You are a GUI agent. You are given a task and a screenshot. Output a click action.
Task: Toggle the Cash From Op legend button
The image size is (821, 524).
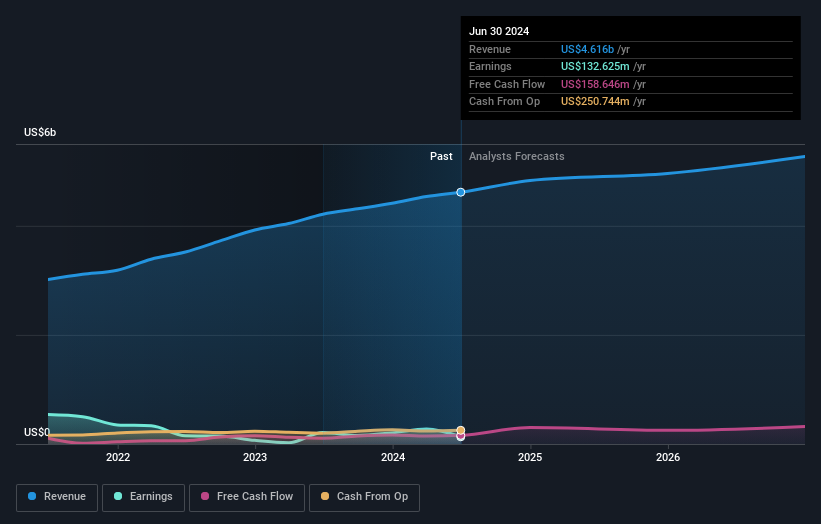(364, 497)
